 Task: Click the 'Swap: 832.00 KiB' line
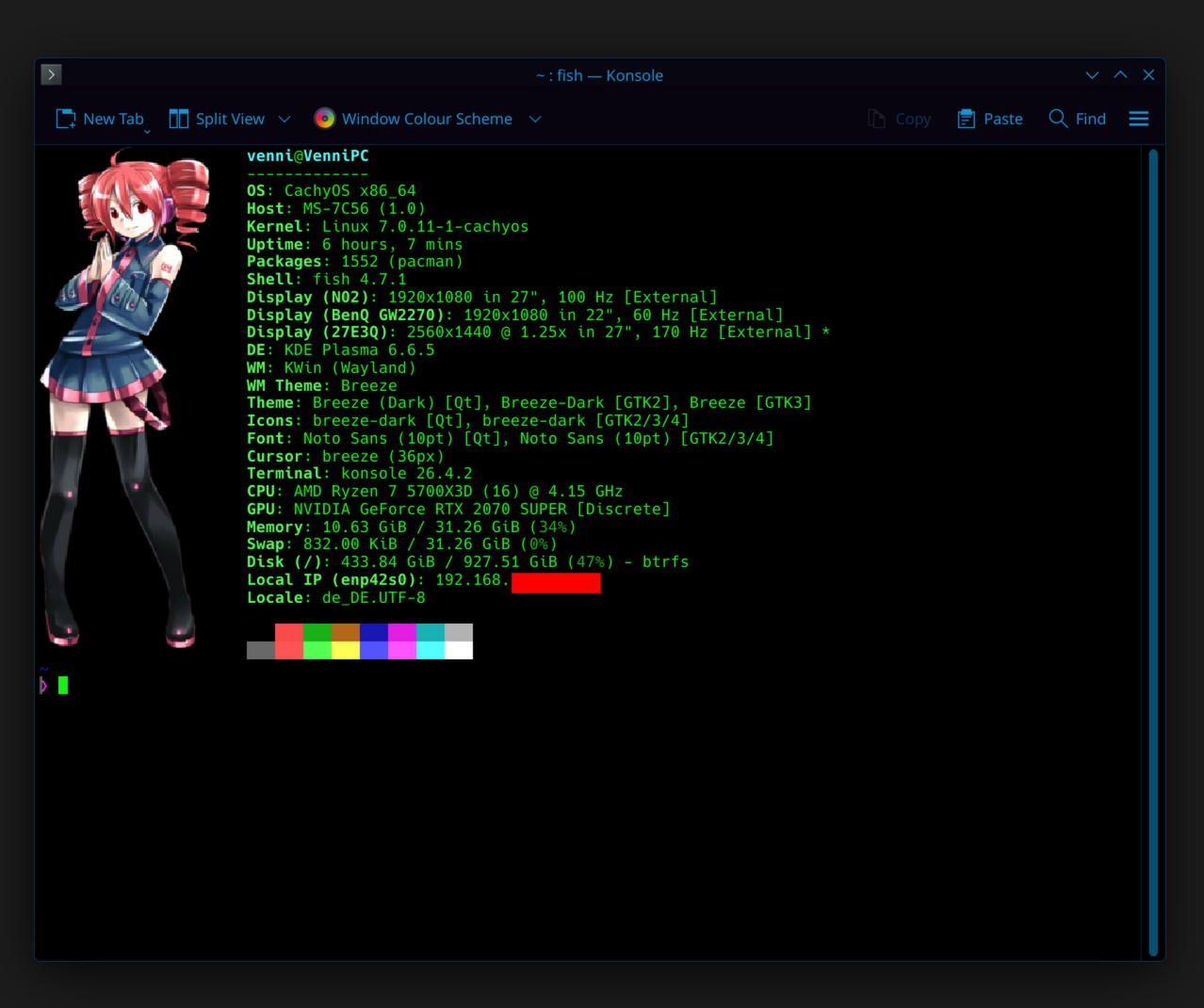(x=402, y=544)
